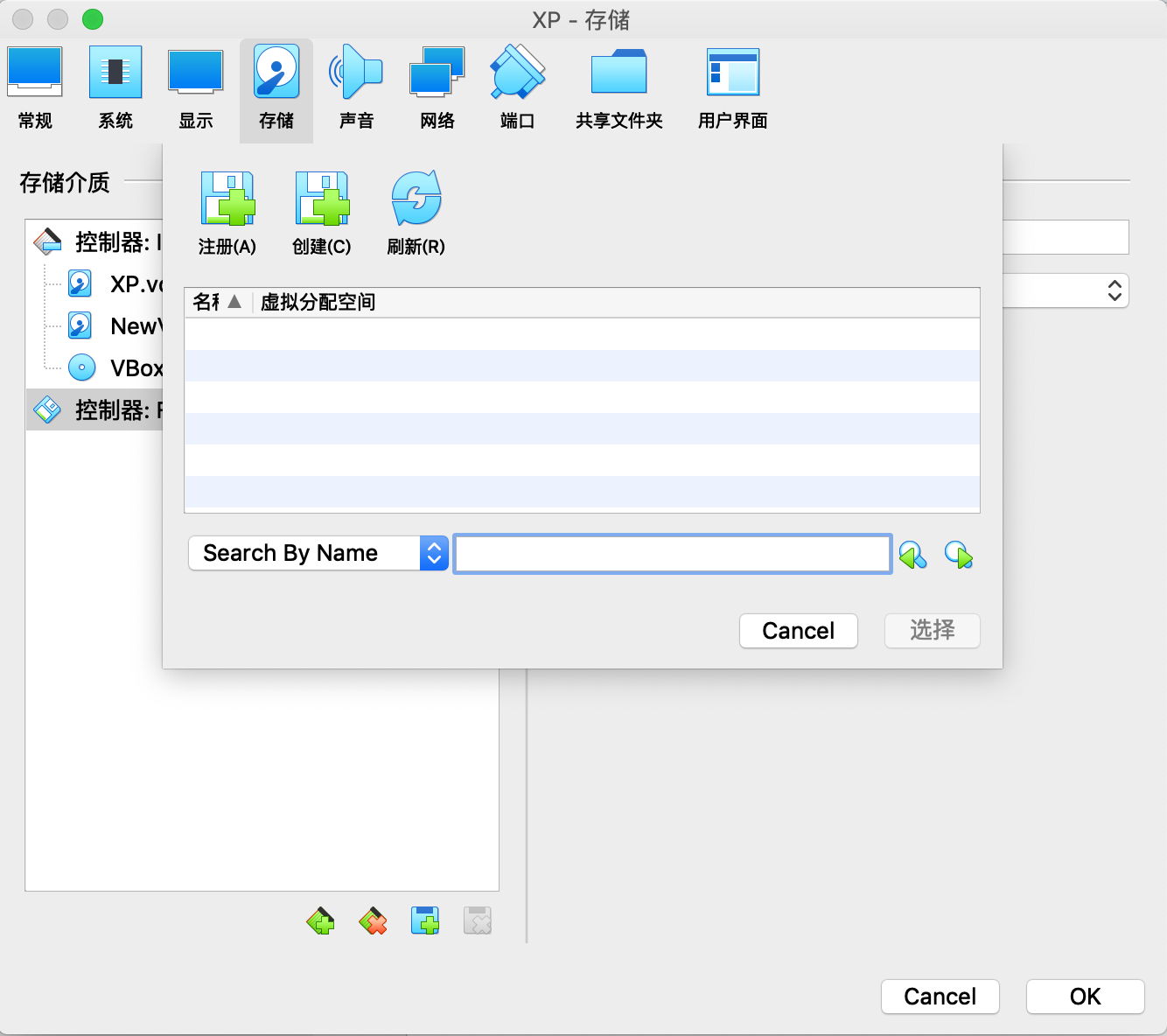Viewport: 1167px width, 1036px height.
Task: Click the previous search match arrow
Action: 912,555
